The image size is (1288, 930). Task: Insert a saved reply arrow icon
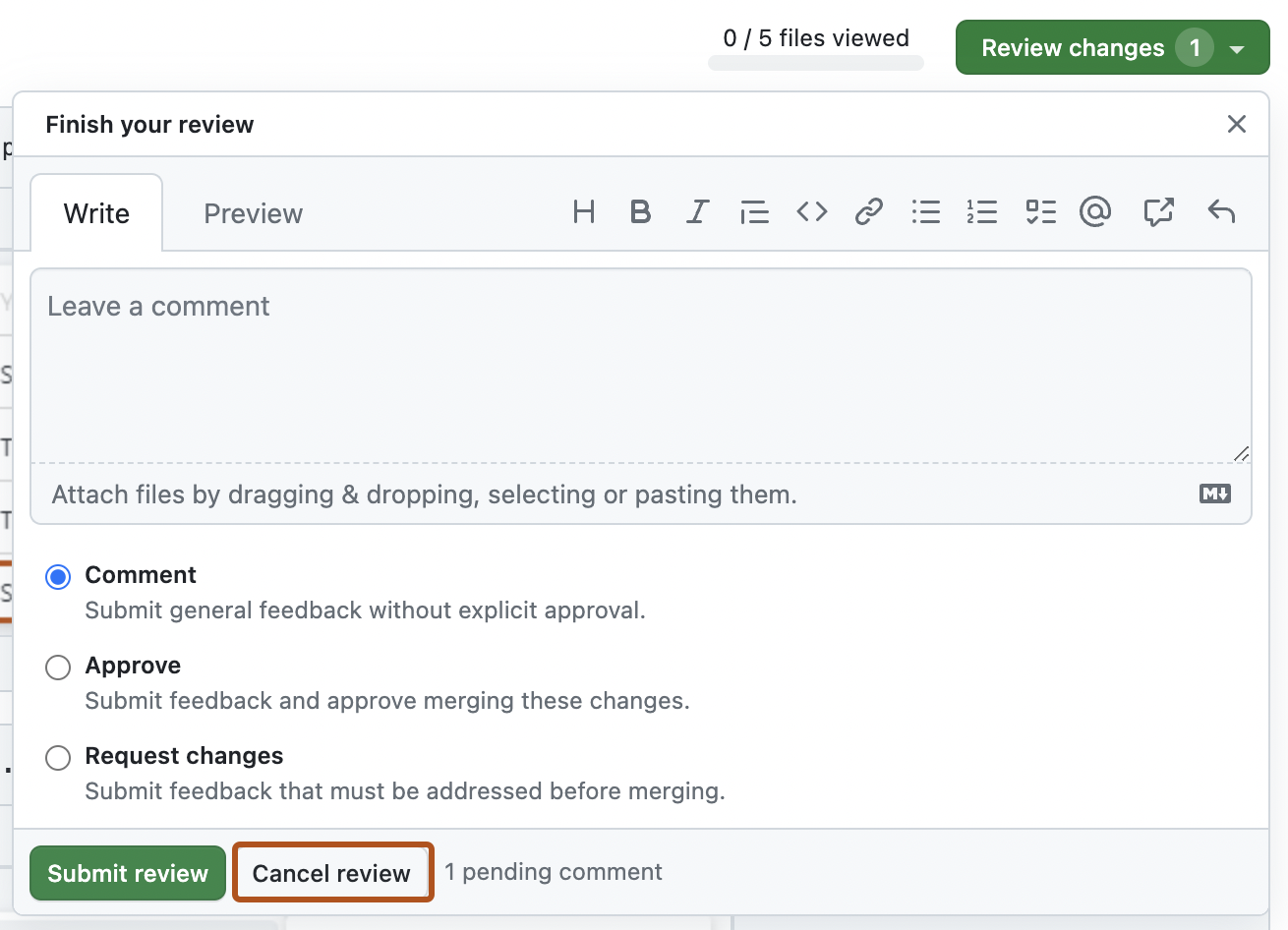click(1221, 211)
